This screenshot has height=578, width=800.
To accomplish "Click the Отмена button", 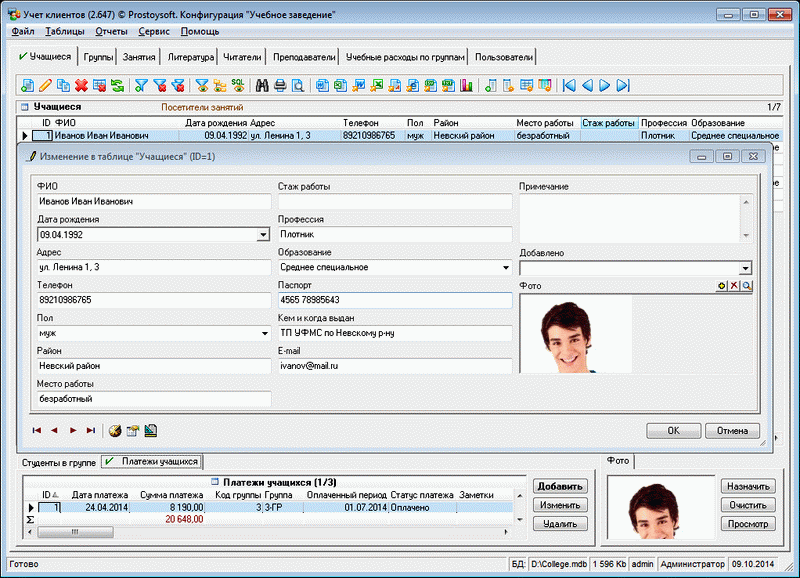I will coord(732,431).
